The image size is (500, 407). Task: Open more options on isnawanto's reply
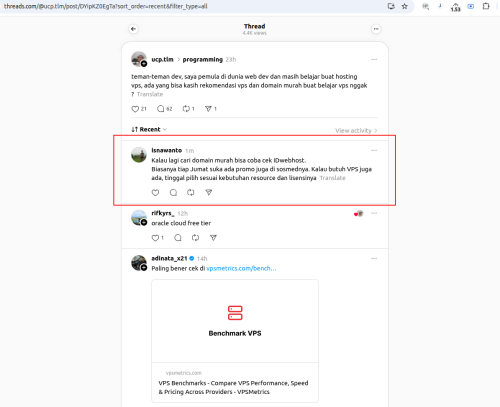tap(374, 150)
